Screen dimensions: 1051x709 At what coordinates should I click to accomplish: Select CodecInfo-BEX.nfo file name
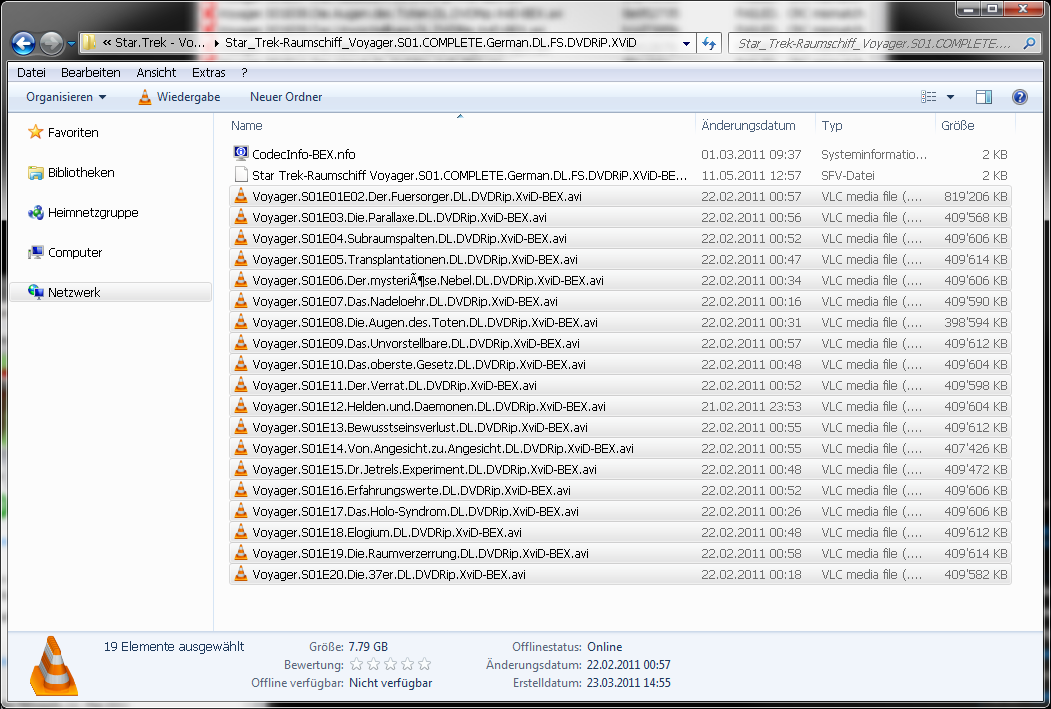coord(304,154)
